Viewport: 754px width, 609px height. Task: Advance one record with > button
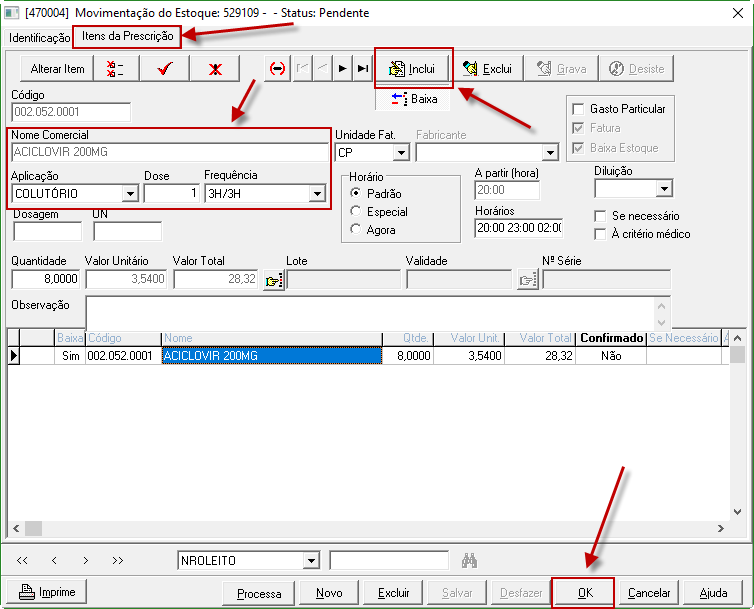click(86, 560)
